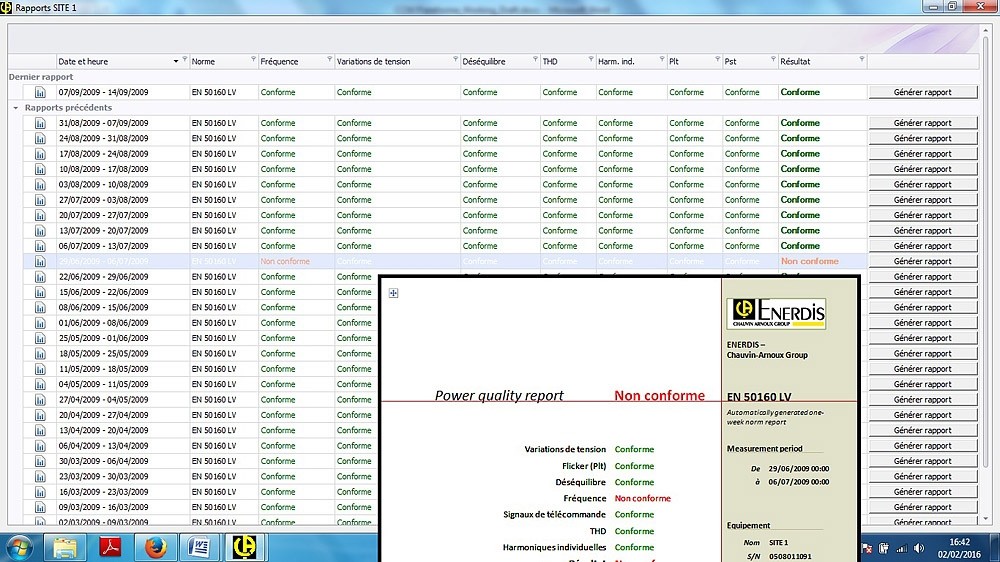Click EN 50160 LV heading in preview
This screenshot has height=562, width=1000.
(x=759, y=397)
